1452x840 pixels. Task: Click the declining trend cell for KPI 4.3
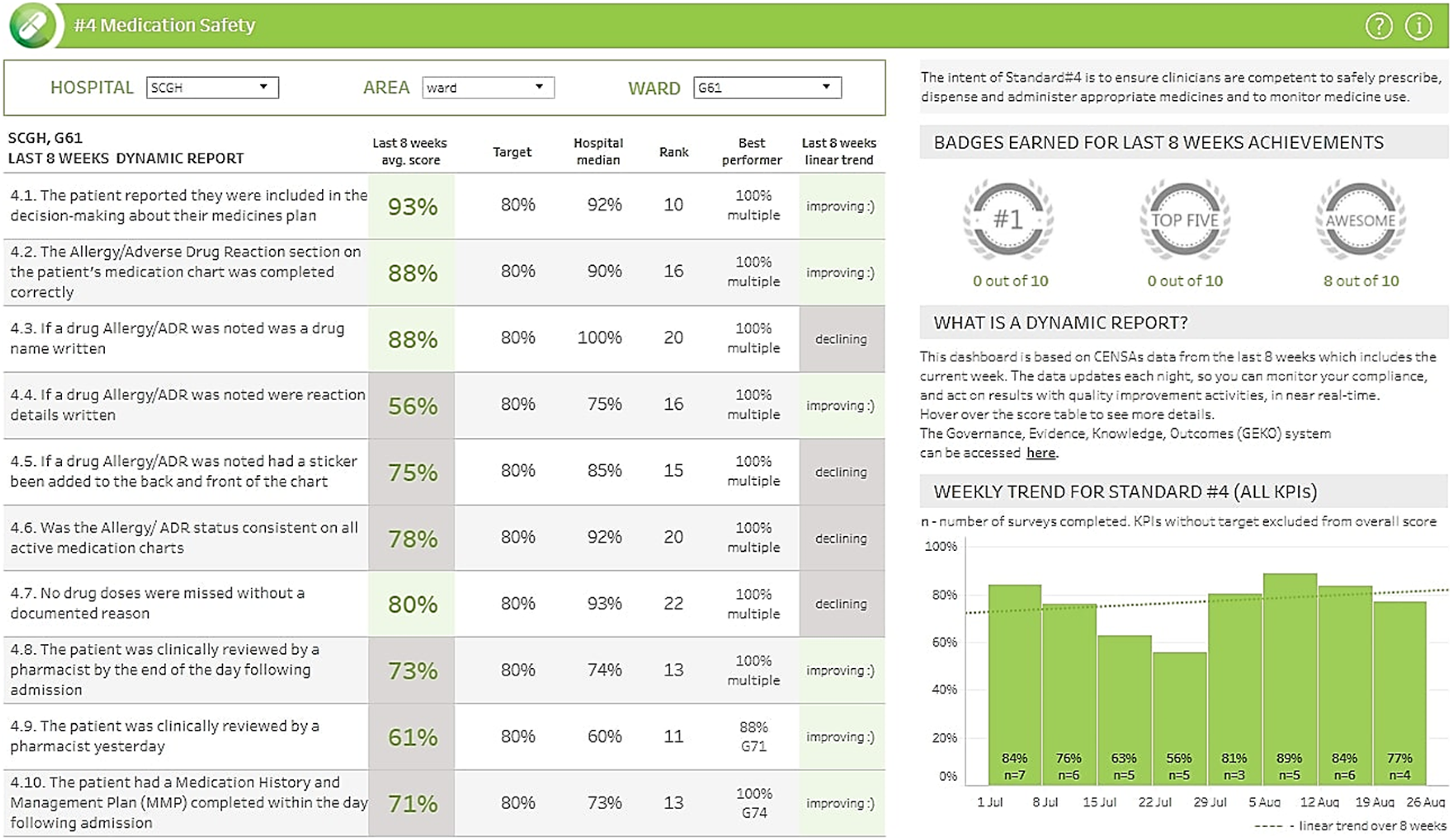[841, 339]
